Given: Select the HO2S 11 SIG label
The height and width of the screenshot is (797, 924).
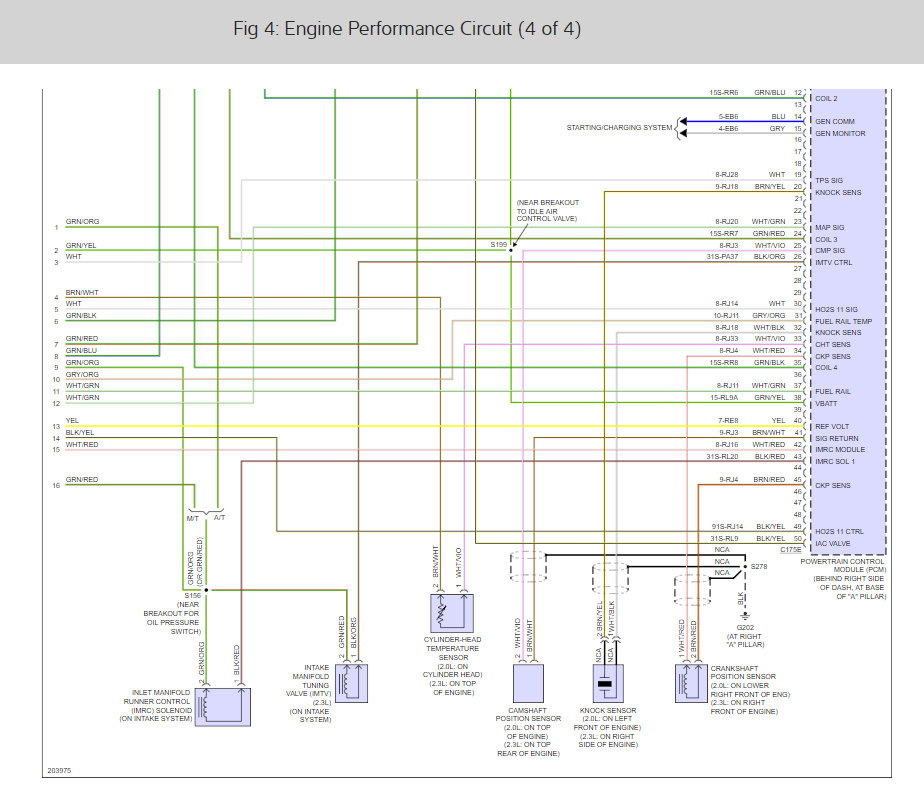Looking at the screenshot, I should click(x=836, y=309).
